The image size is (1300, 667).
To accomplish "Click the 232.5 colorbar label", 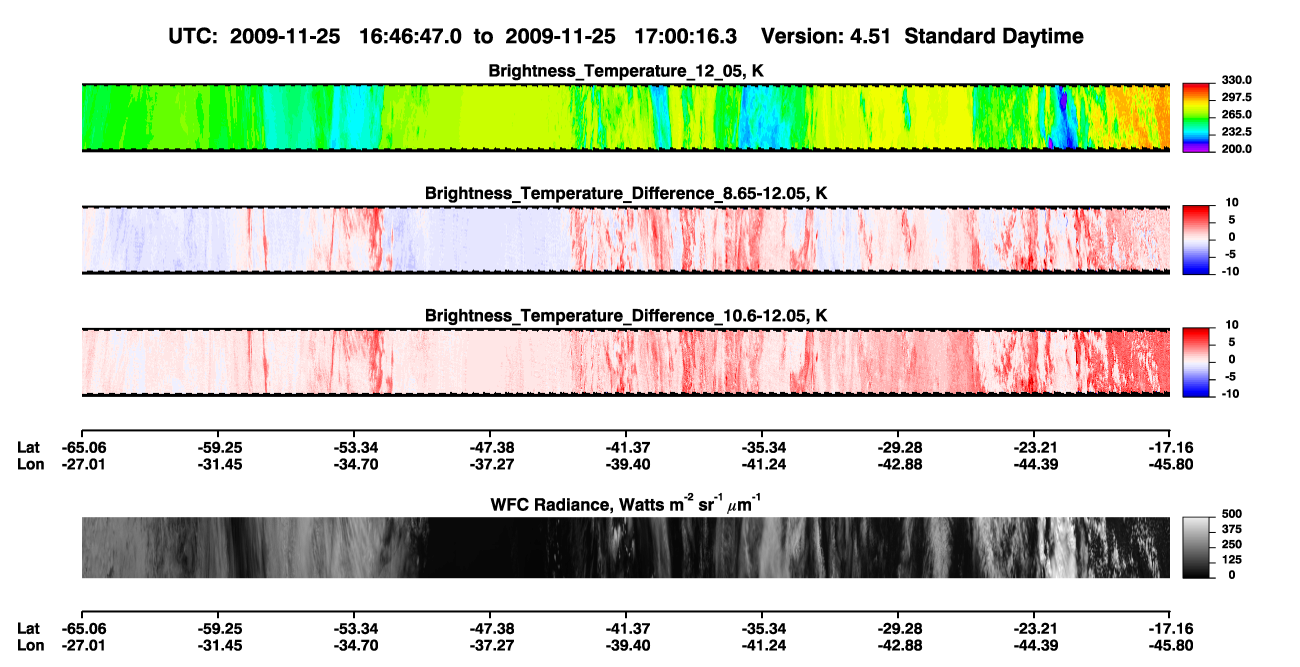I will [1236, 132].
